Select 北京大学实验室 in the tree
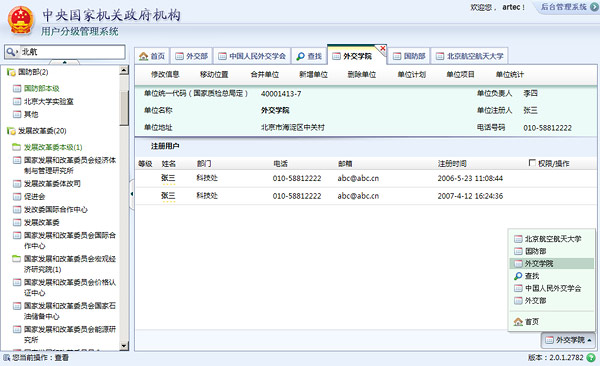 click(49, 101)
